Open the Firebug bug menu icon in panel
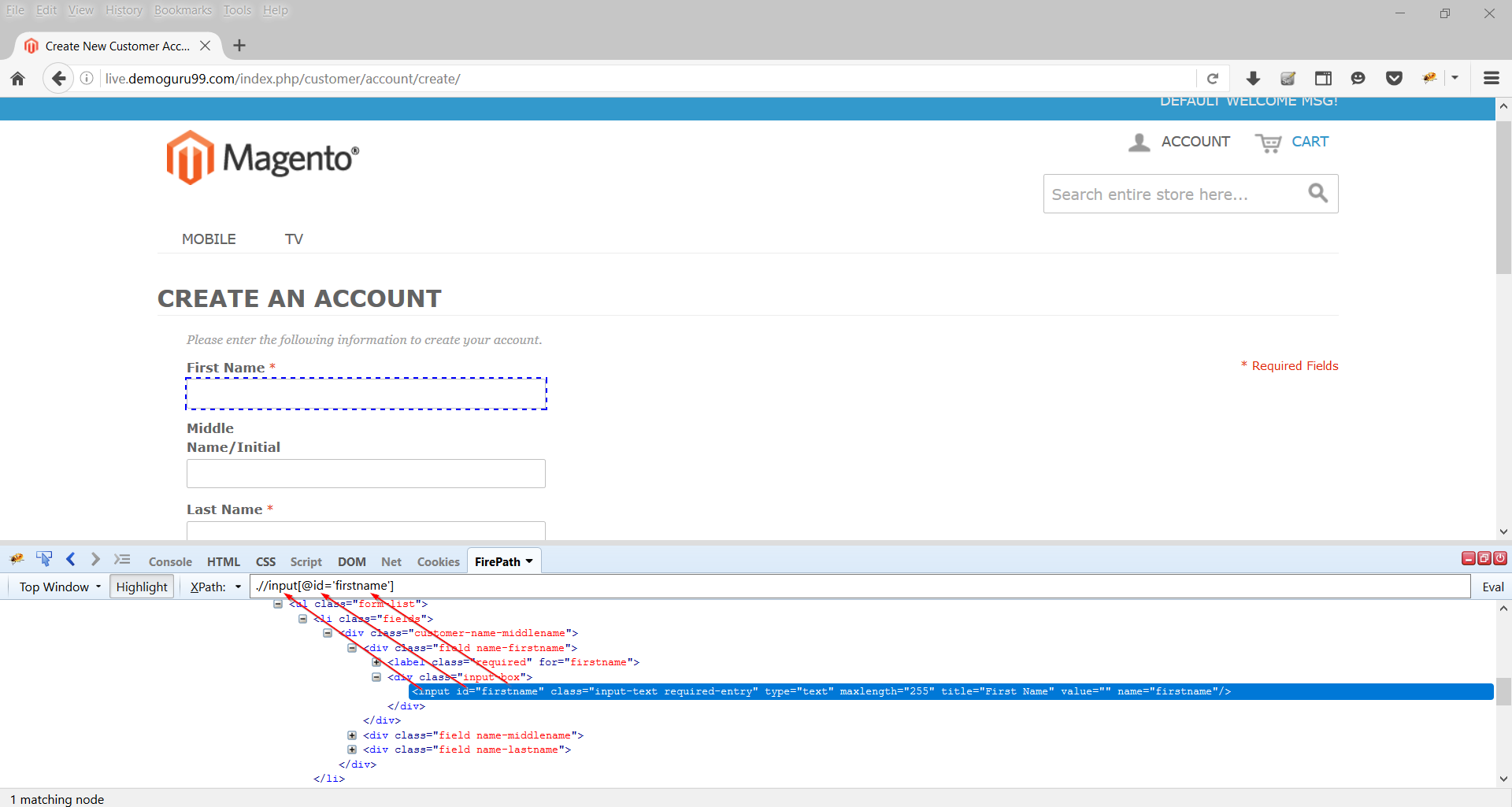The height and width of the screenshot is (807, 1512). [x=17, y=560]
